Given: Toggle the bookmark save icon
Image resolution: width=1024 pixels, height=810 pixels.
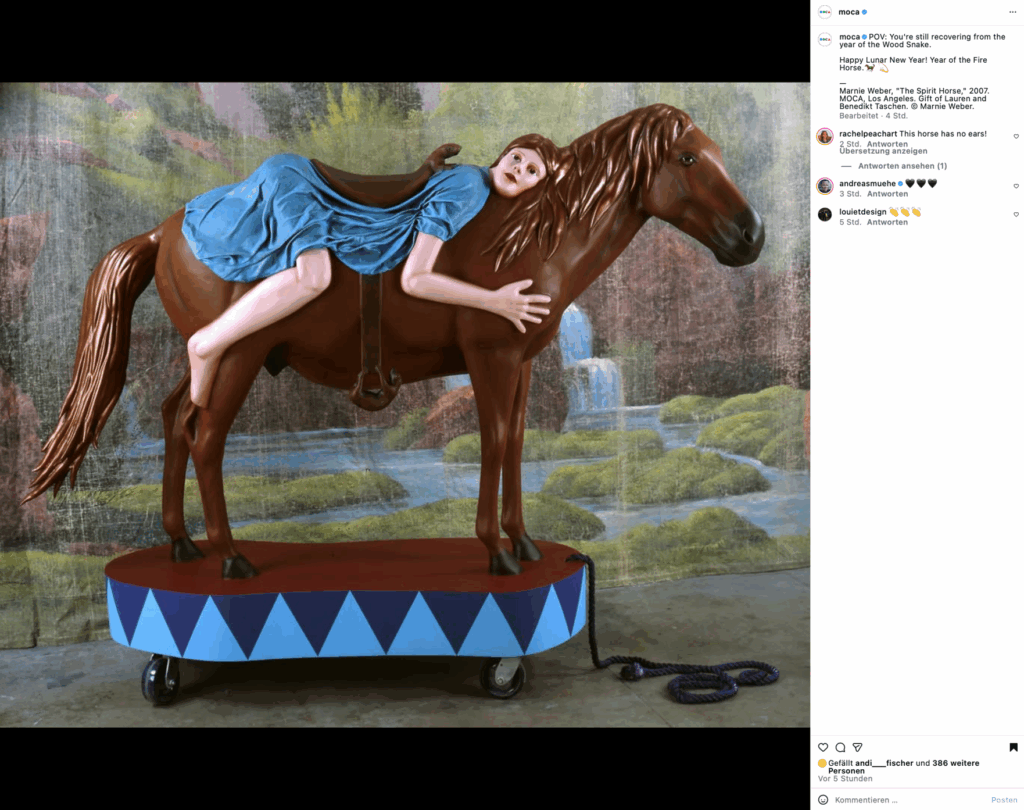Looking at the screenshot, I should pos(1013,747).
